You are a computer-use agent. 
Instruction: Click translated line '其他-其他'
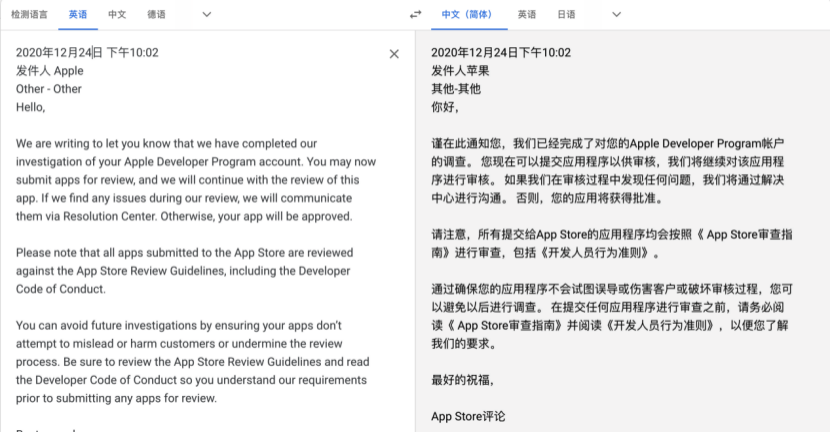pyautogui.click(x=456, y=89)
